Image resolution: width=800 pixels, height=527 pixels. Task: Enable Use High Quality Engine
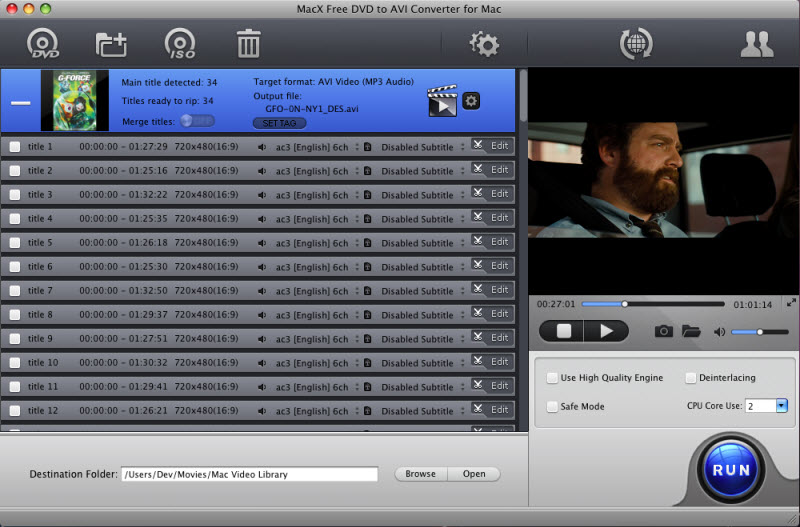click(x=552, y=378)
